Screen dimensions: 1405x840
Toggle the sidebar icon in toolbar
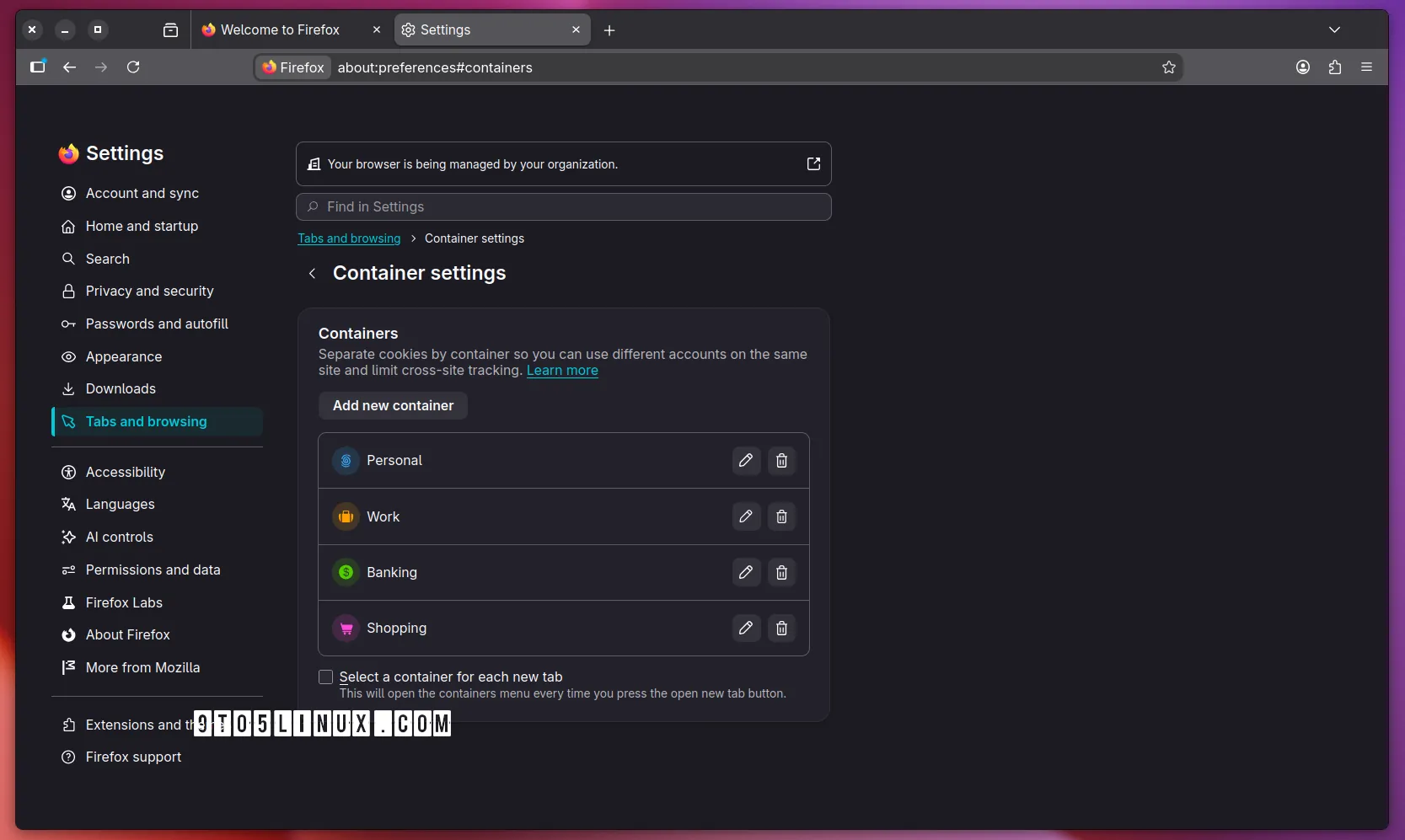[38, 67]
